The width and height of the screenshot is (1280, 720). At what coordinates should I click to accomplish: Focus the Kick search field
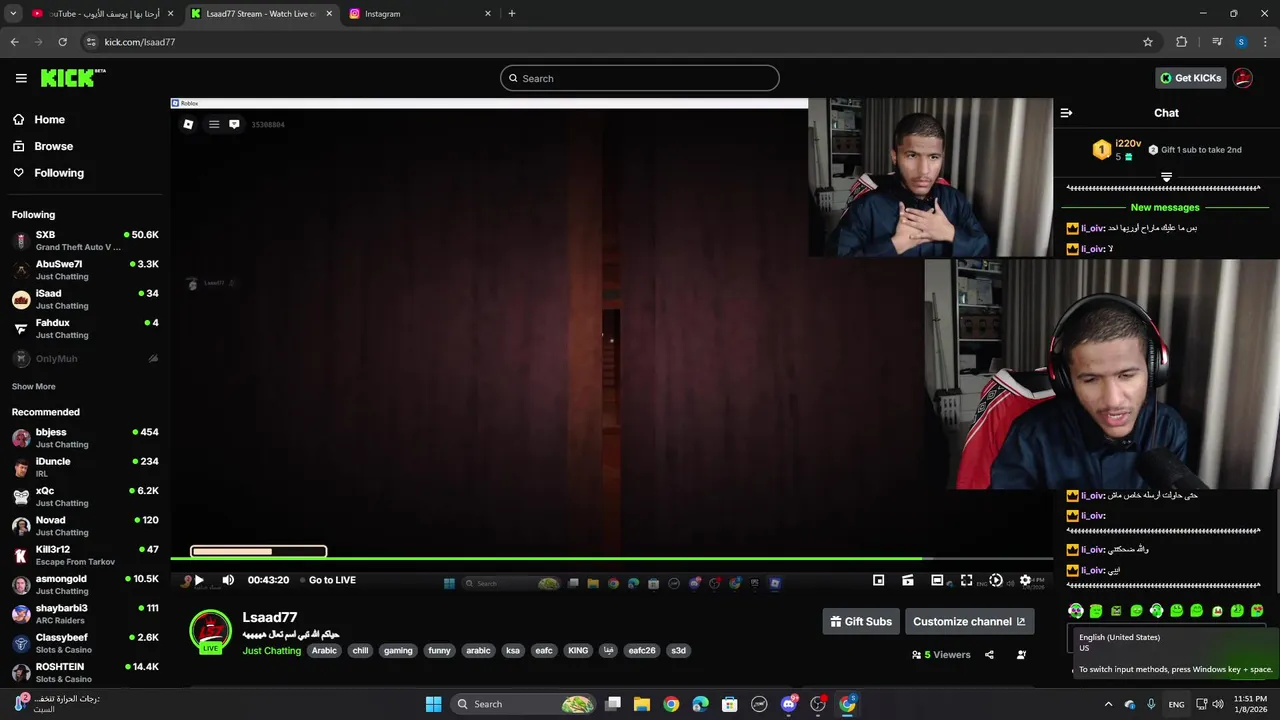pyautogui.click(x=640, y=78)
